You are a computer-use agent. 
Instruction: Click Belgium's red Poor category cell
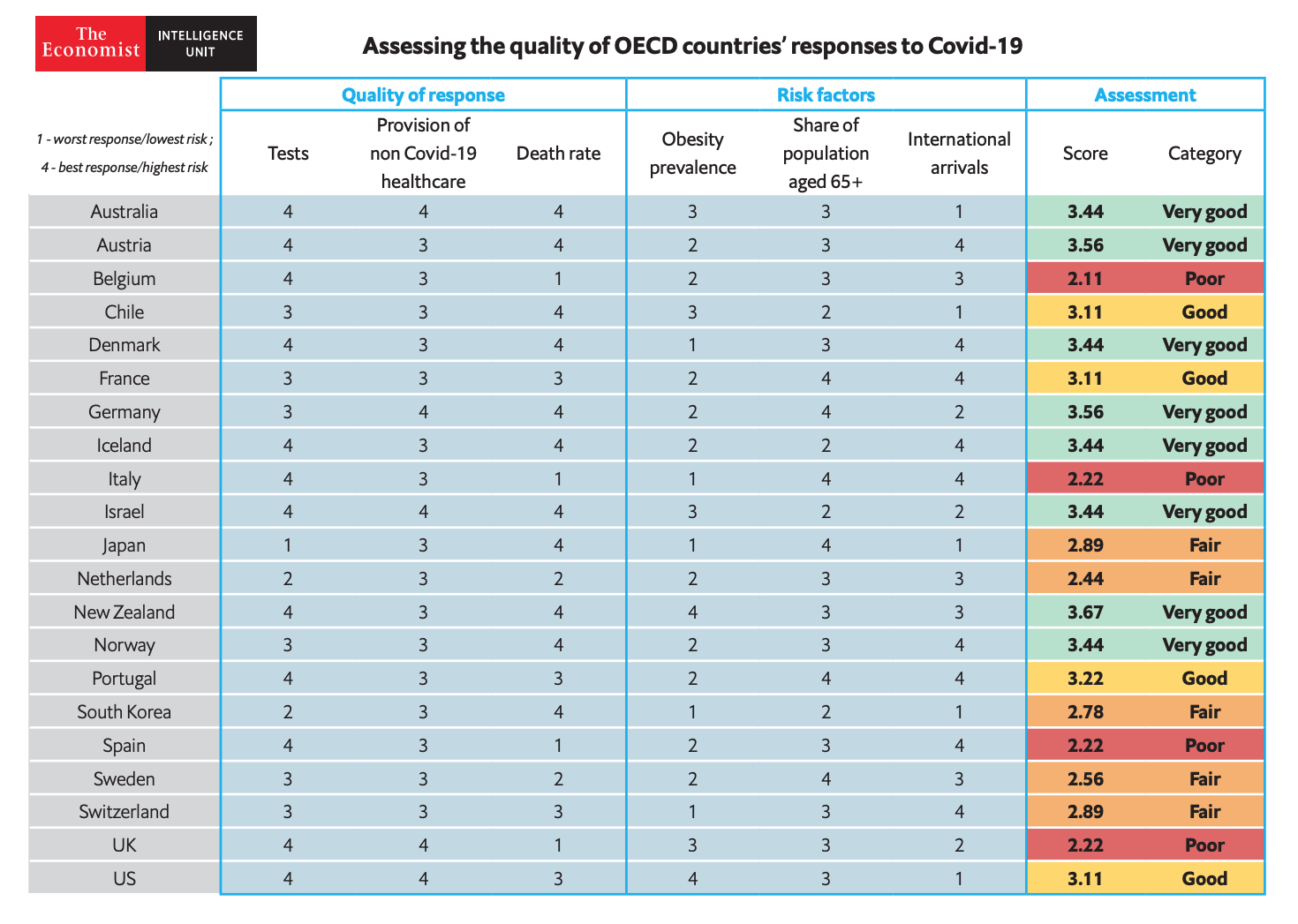(1204, 279)
